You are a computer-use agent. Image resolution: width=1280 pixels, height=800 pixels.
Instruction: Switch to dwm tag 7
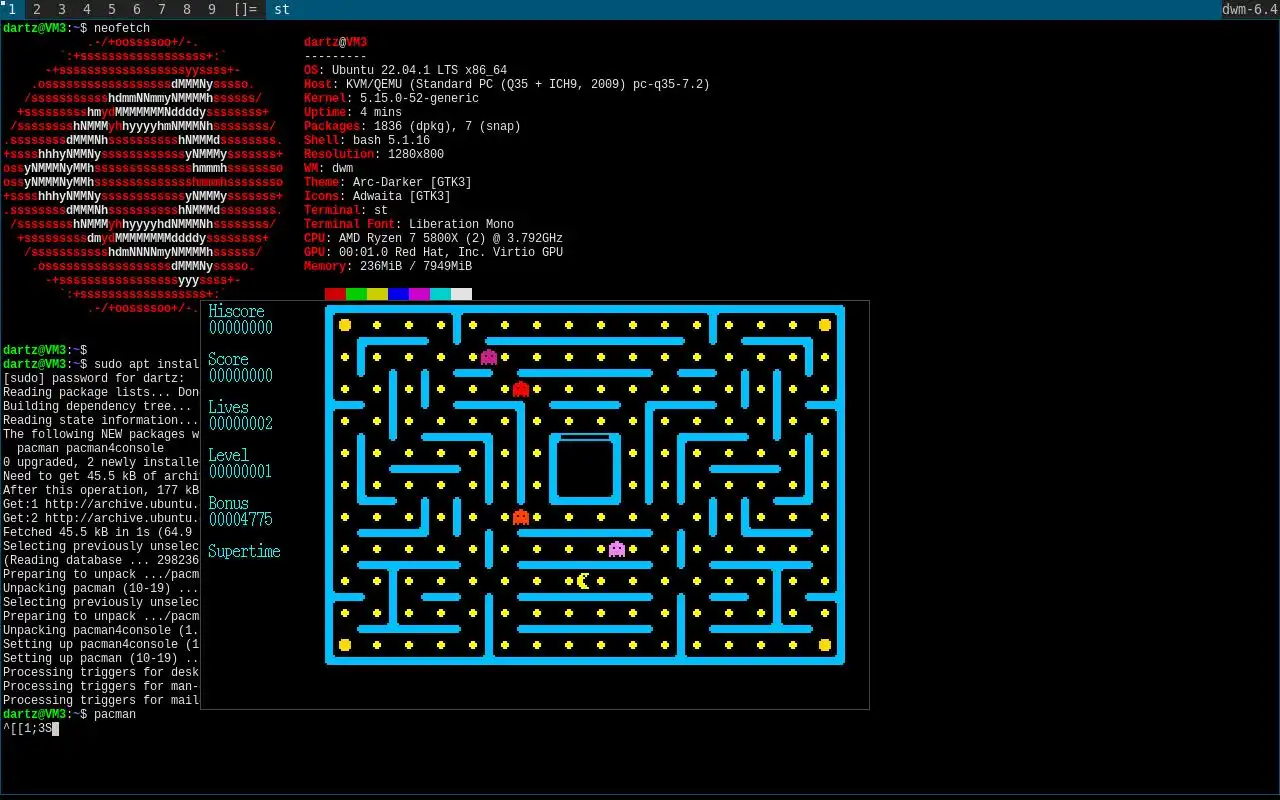coord(162,9)
